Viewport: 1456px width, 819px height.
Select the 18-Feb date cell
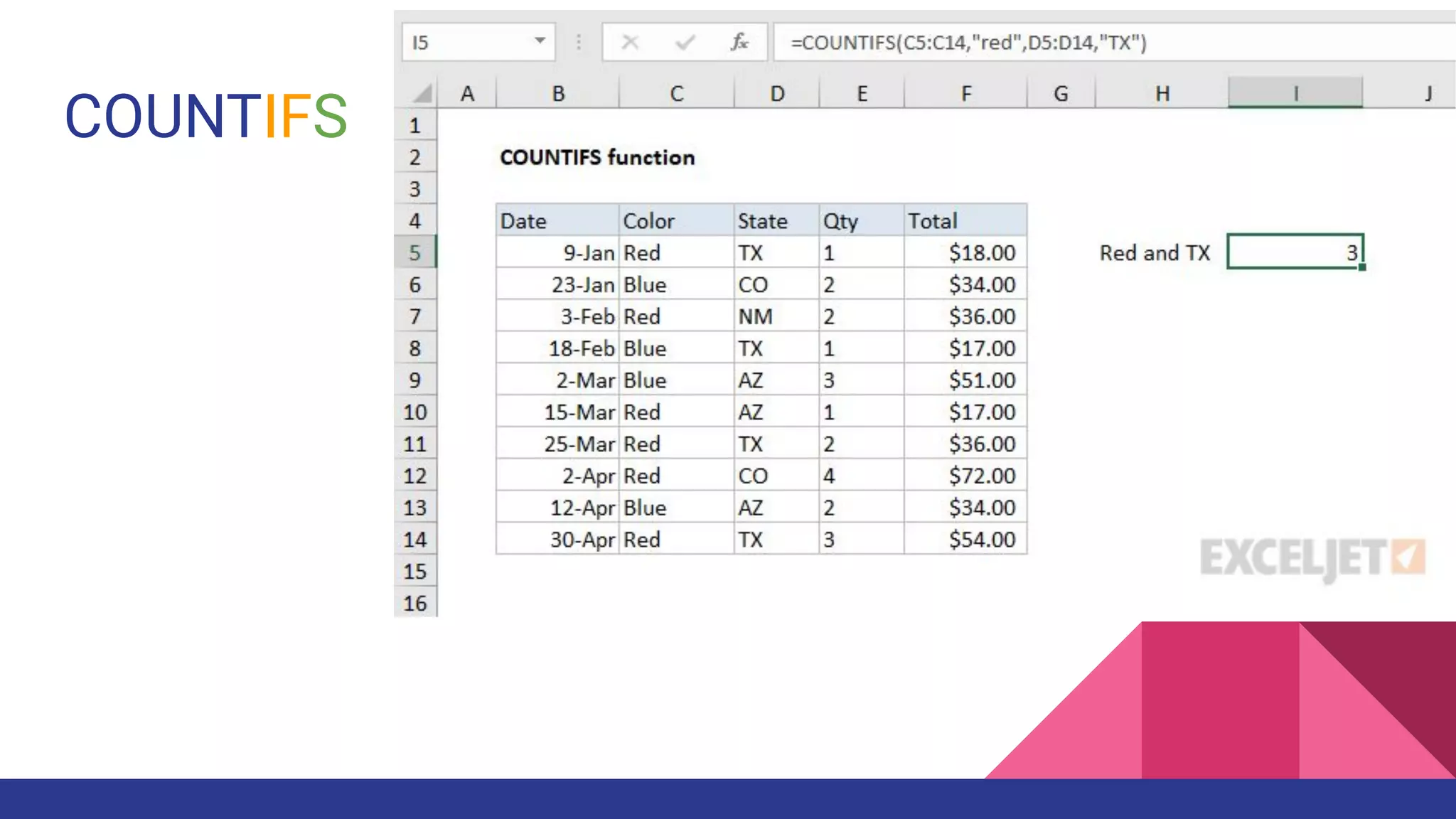tap(557, 348)
